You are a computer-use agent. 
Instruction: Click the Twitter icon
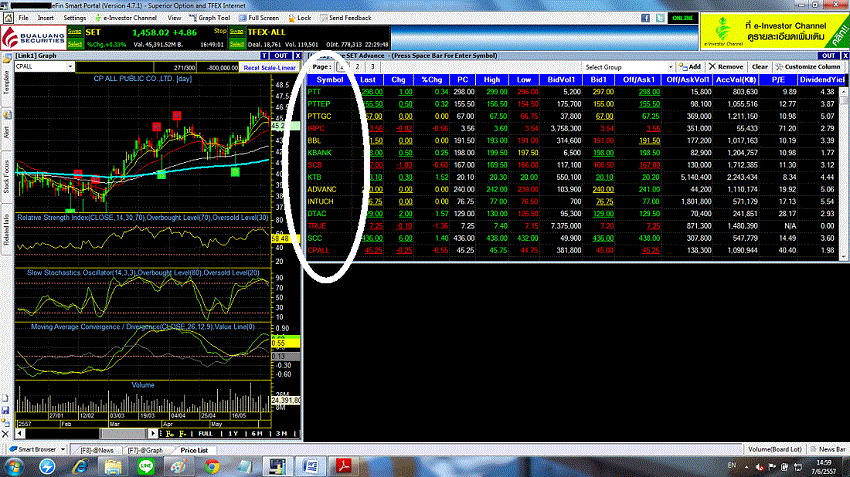[660, 18]
